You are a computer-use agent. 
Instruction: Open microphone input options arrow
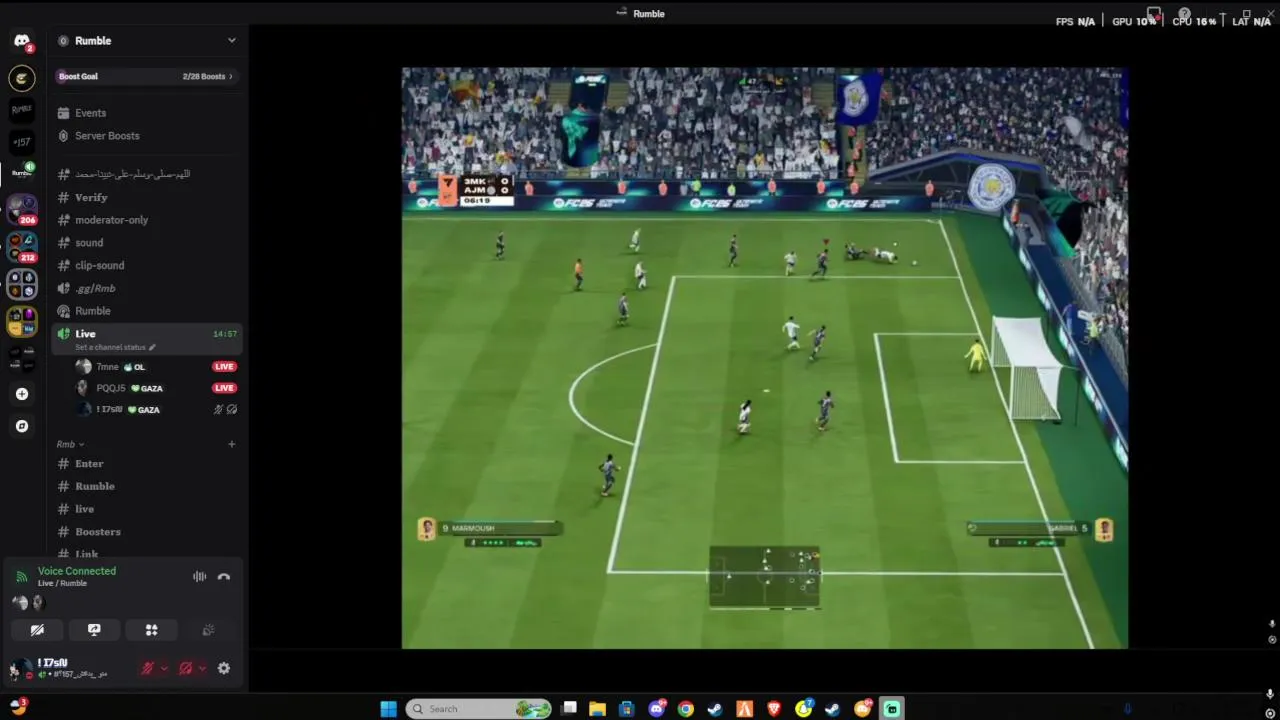(x=164, y=669)
